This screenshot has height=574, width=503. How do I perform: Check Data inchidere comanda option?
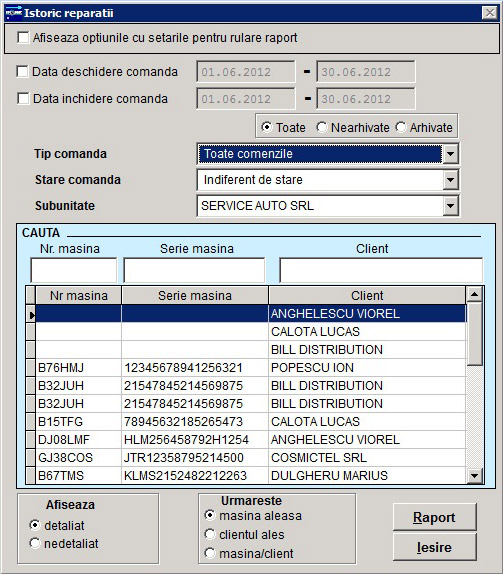click(23, 98)
